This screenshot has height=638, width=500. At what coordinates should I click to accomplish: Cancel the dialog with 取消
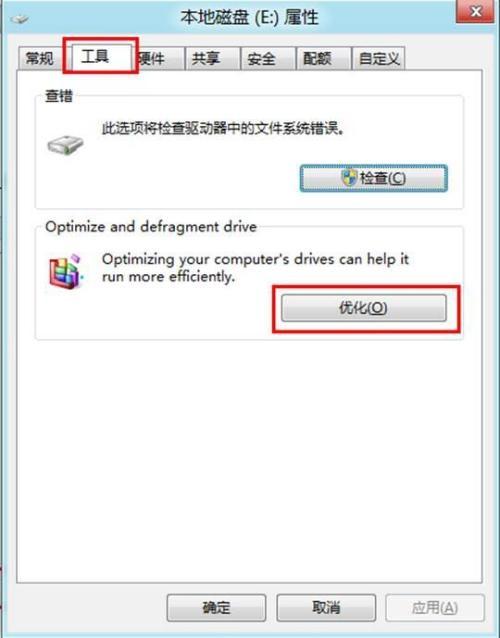click(x=326, y=607)
